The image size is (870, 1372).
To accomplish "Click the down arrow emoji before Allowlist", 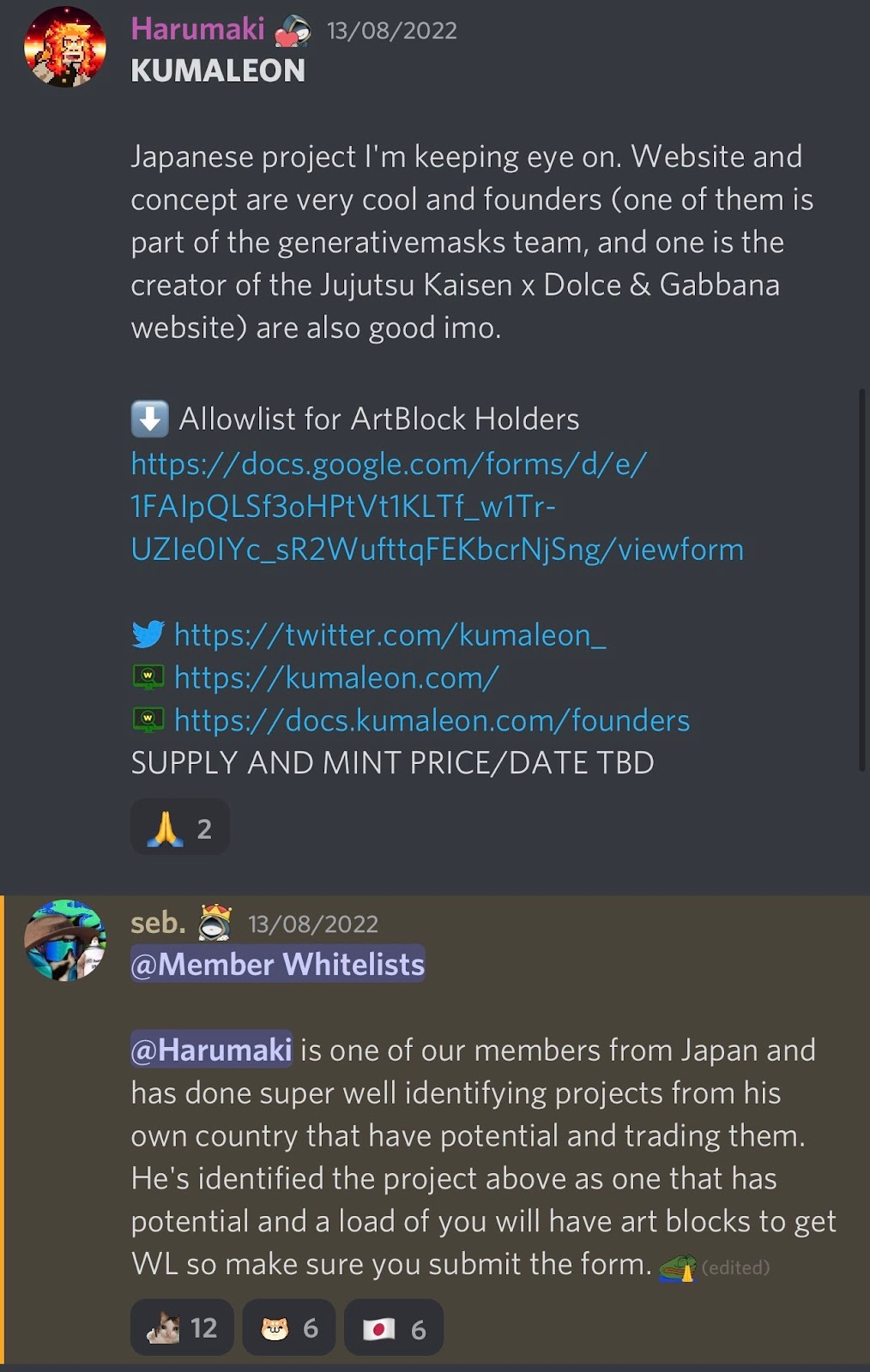I will tap(149, 418).
